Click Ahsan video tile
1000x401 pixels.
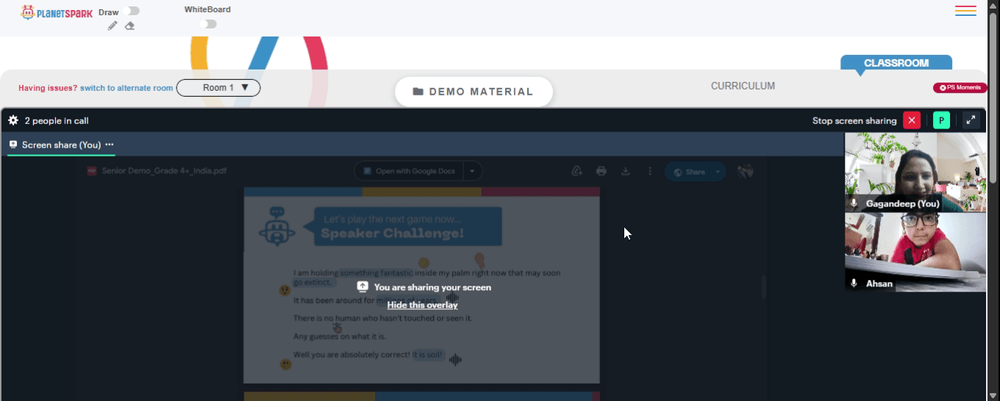coord(915,252)
